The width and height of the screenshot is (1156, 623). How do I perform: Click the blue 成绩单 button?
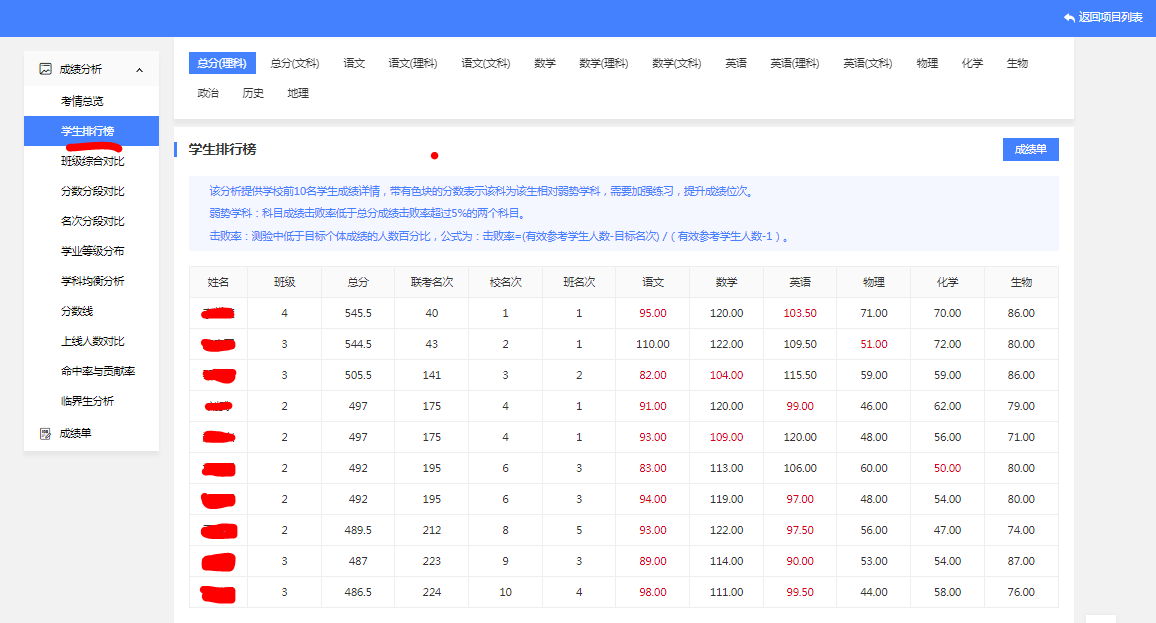pos(1030,149)
